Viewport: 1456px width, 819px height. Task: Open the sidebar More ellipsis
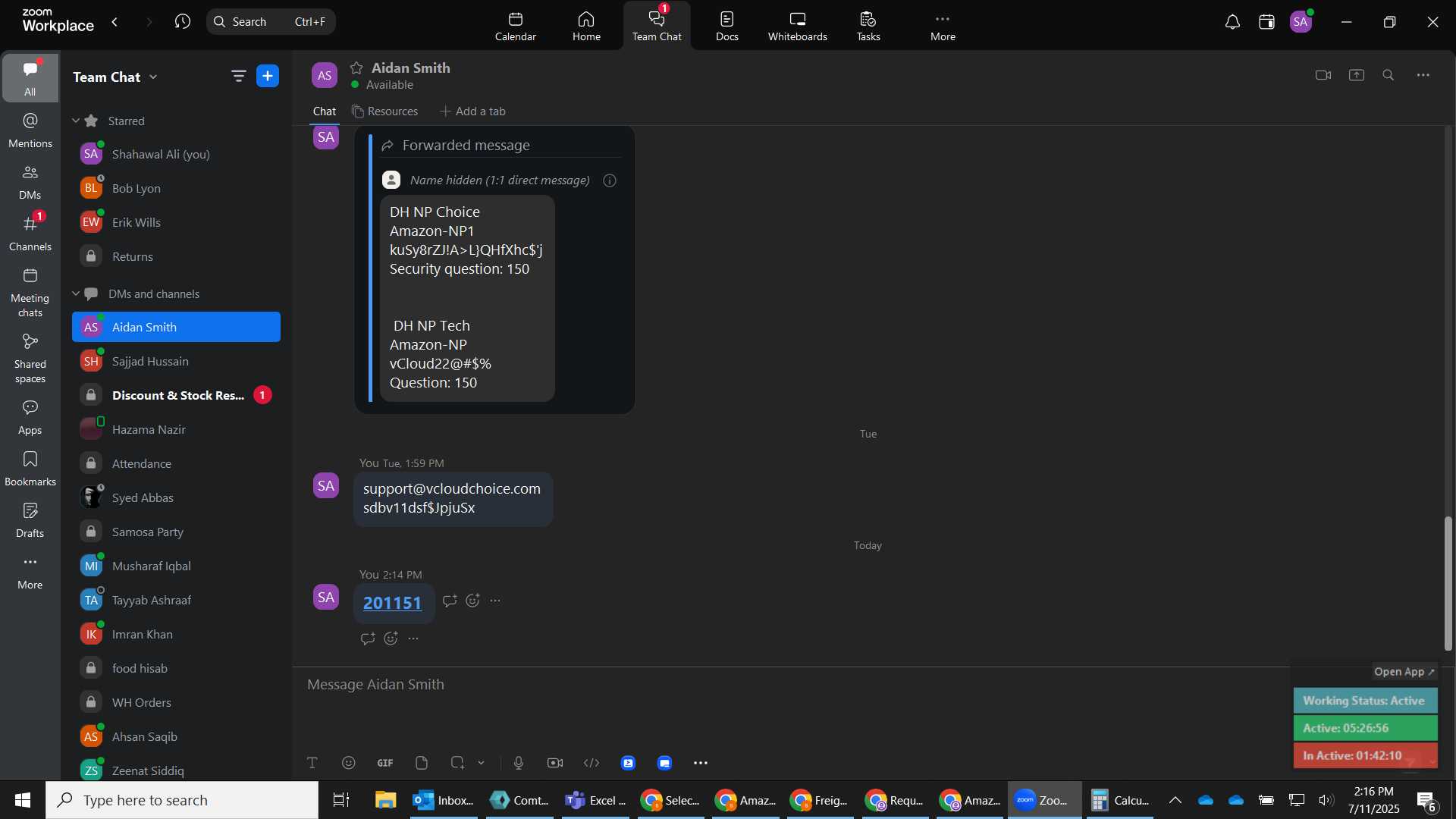coord(30,571)
